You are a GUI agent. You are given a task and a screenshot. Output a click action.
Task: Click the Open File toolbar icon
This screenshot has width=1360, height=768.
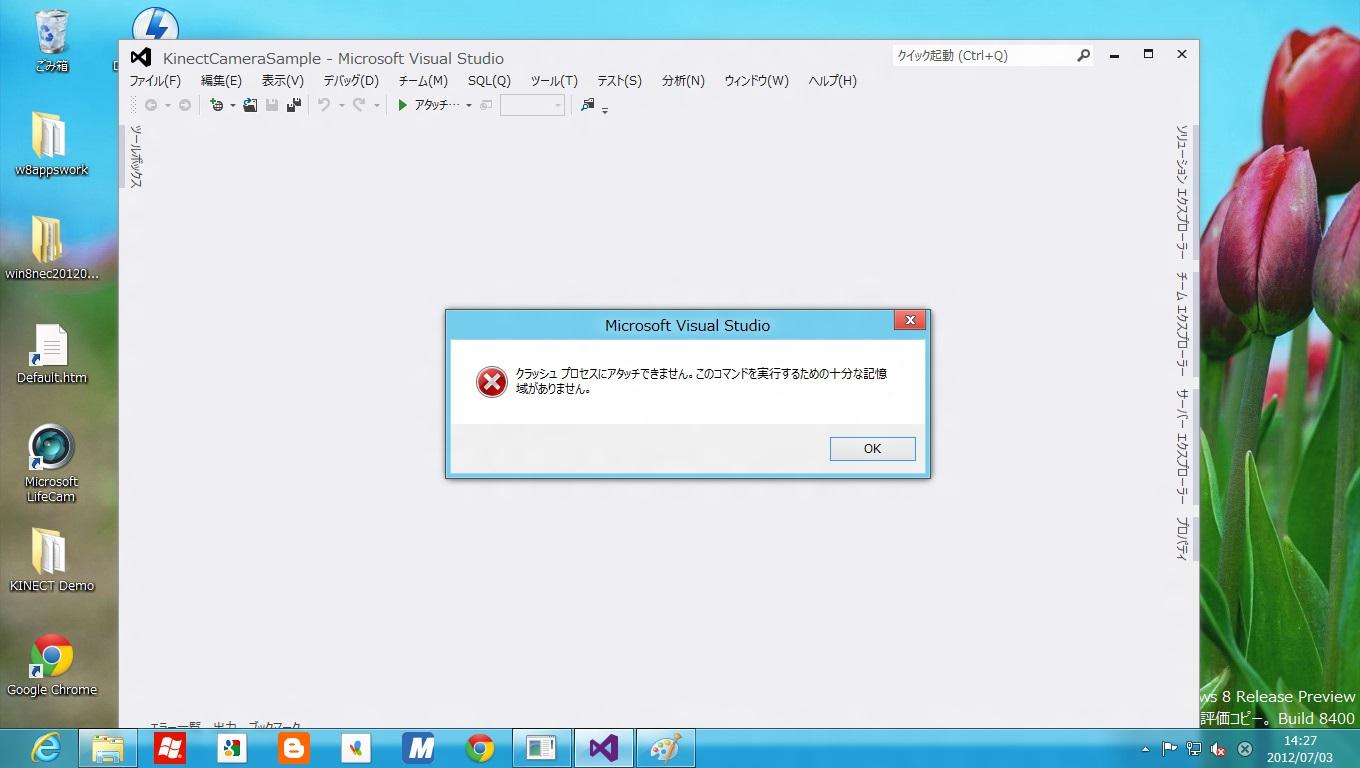pyautogui.click(x=250, y=105)
